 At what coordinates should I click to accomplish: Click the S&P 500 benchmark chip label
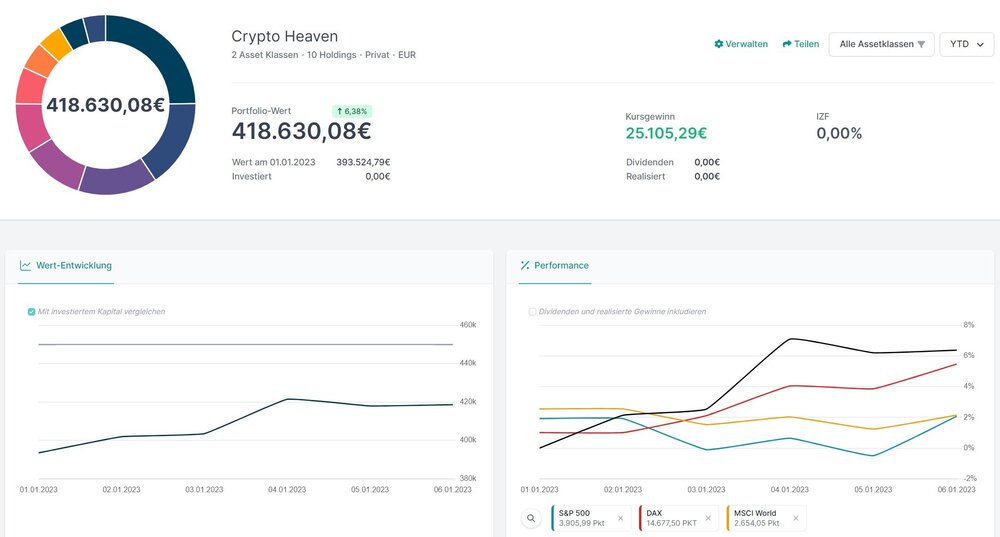coord(574,513)
